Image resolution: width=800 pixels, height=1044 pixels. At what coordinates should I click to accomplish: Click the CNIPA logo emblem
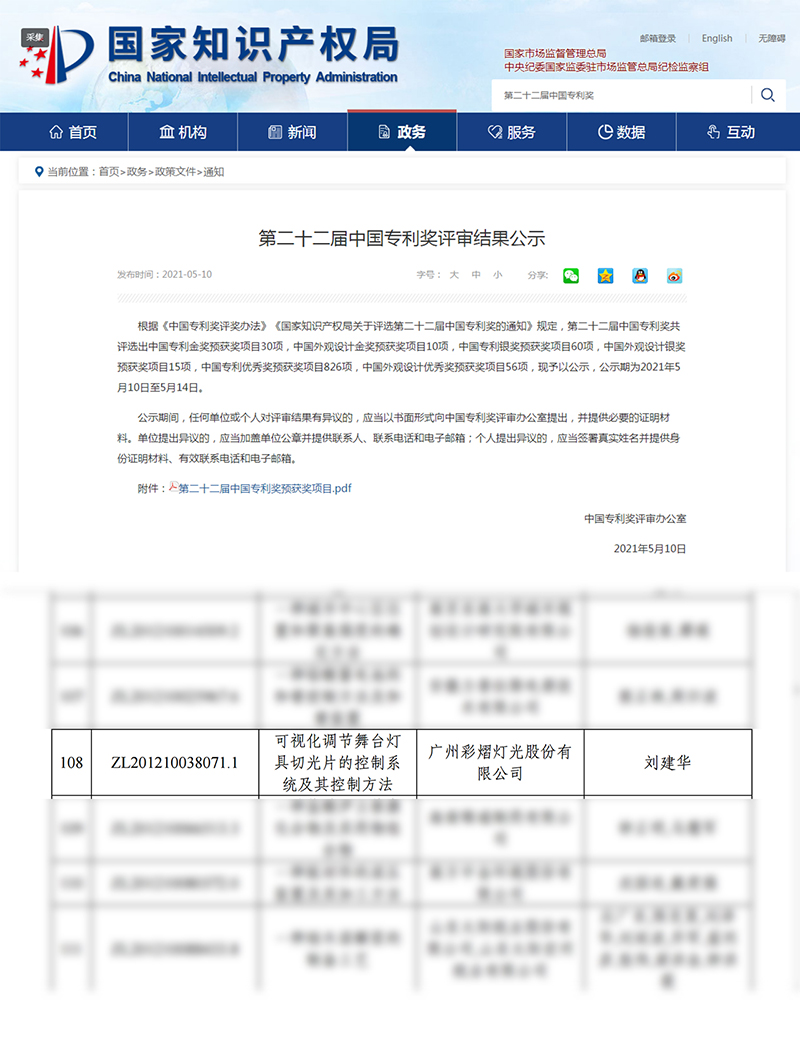tap(57, 55)
